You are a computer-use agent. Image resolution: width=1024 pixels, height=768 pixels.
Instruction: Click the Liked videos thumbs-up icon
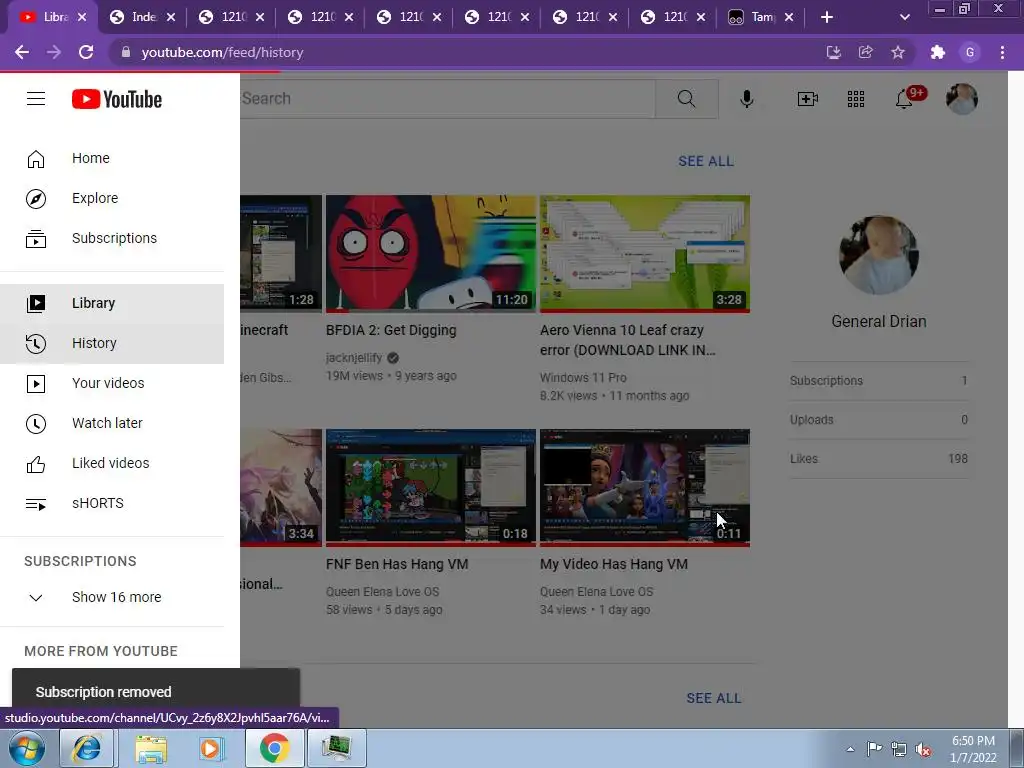(x=36, y=464)
